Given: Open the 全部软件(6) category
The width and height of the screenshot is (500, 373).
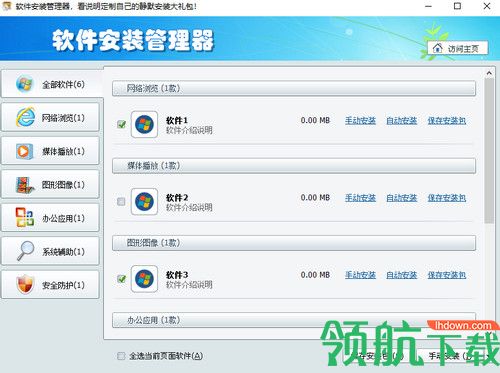Looking at the screenshot, I should pos(52,84).
